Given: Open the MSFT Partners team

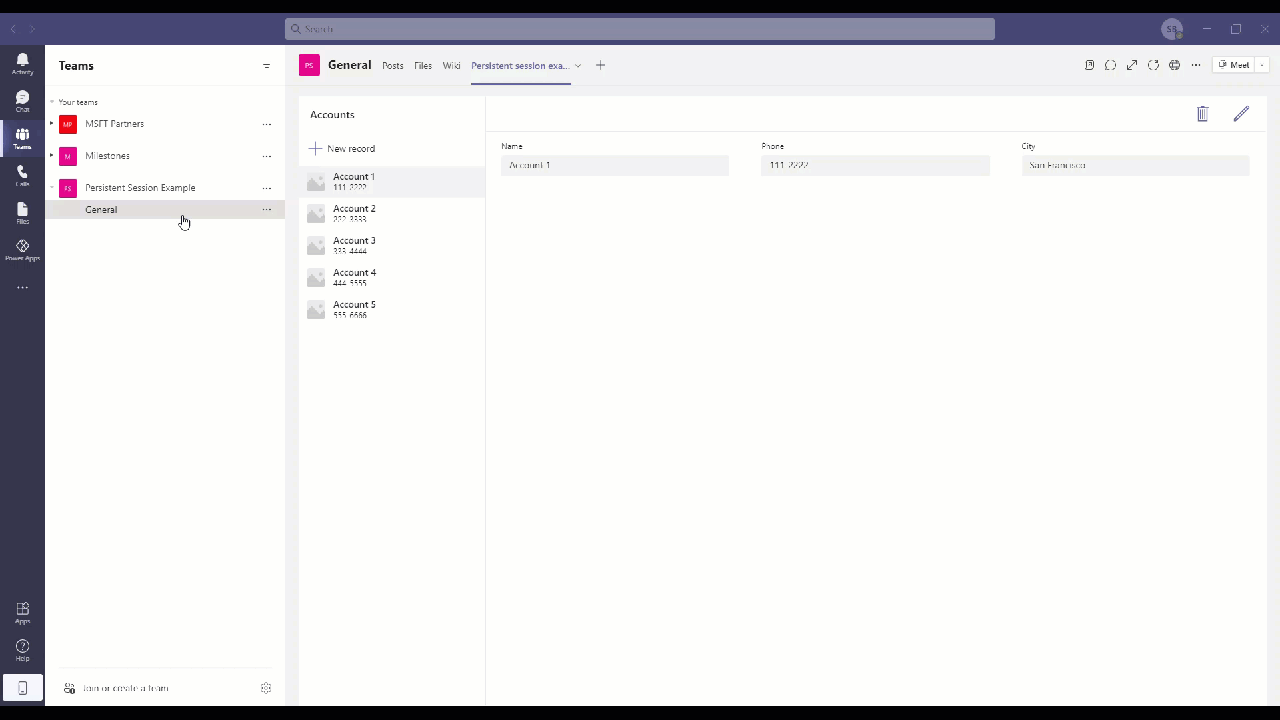Looking at the screenshot, I should tap(114, 124).
